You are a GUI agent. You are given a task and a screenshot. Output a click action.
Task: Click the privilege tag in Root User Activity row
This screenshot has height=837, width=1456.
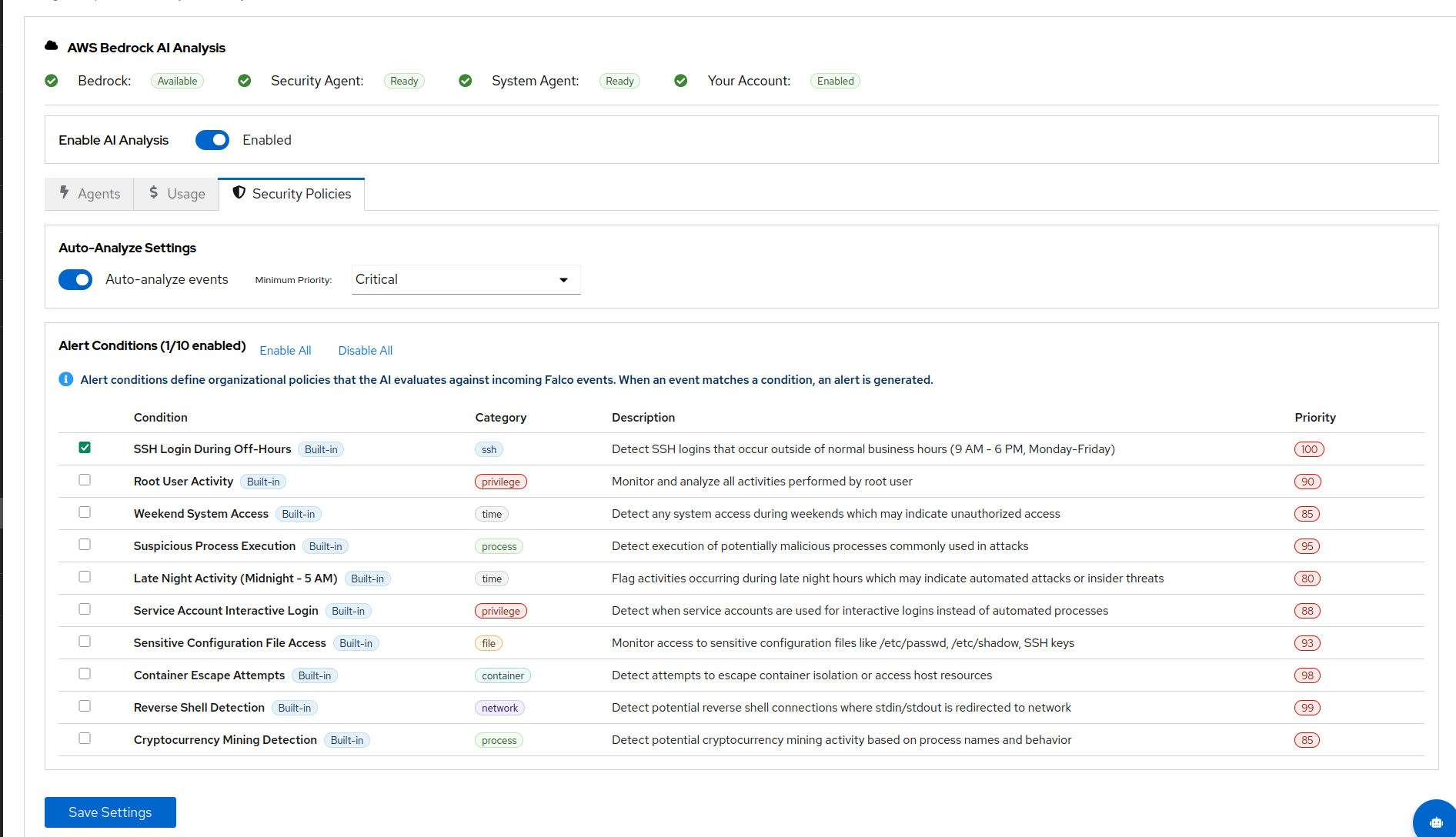[x=501, y=482]
